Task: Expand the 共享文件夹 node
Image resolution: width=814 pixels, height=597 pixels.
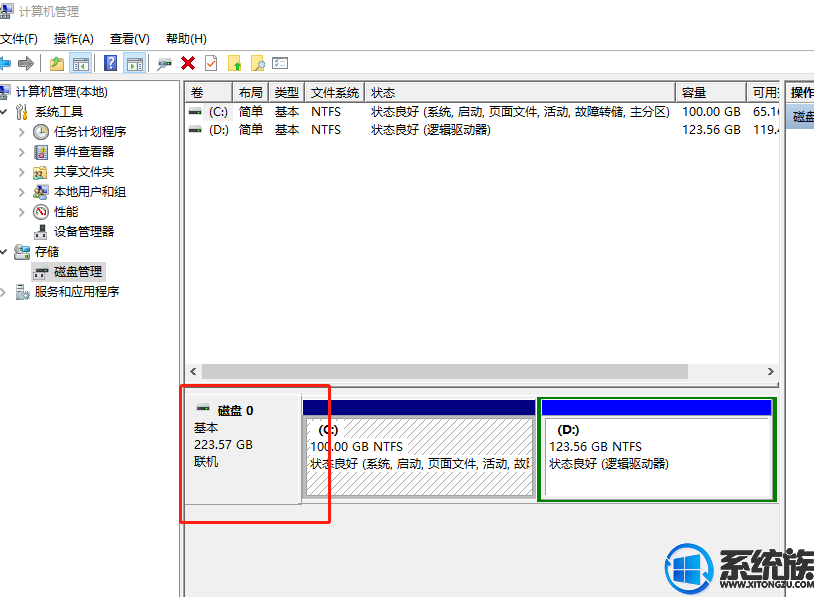Action: 21,172
